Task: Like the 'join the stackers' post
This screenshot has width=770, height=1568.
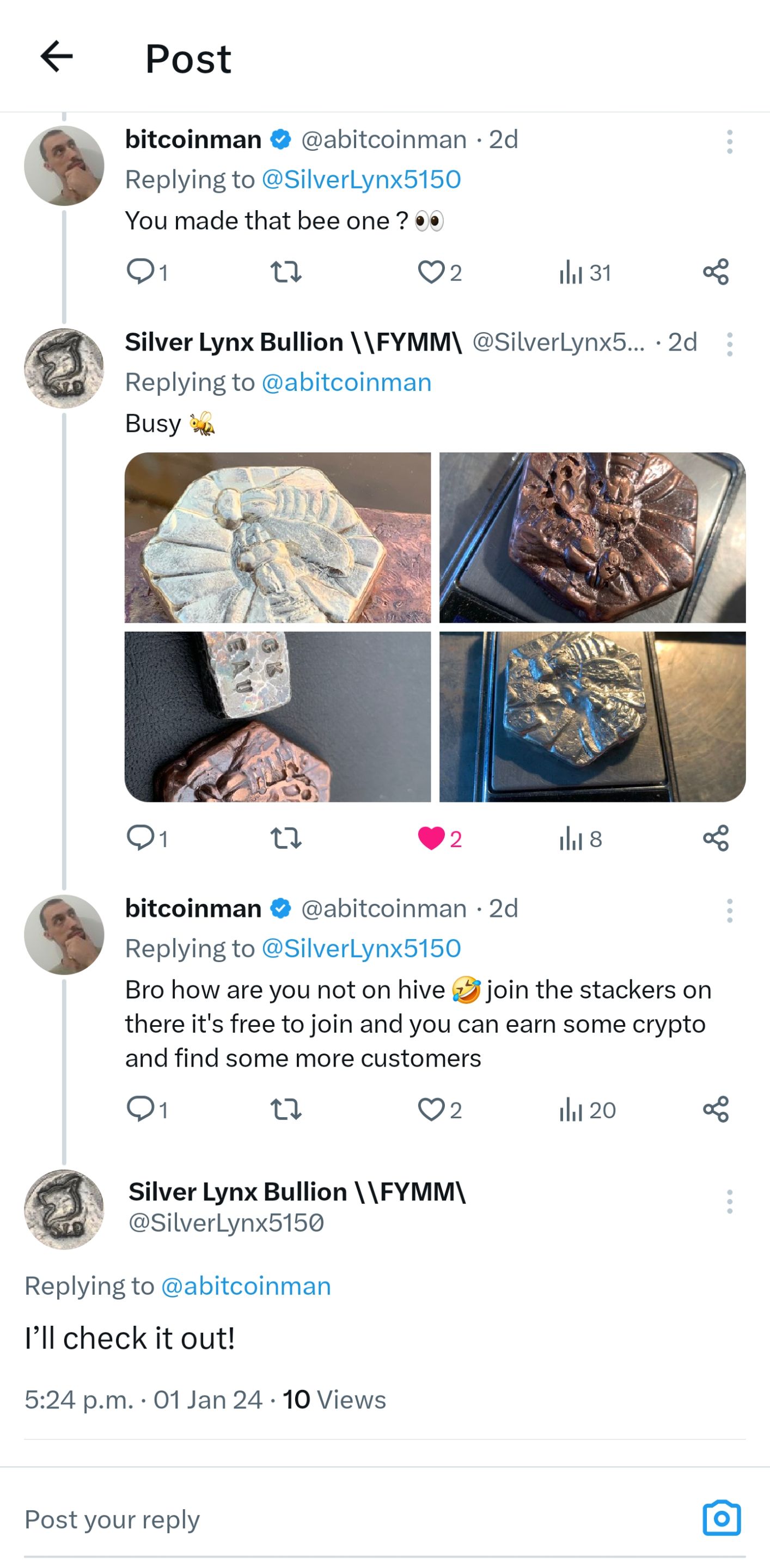Action: (x=439, y=1109)
